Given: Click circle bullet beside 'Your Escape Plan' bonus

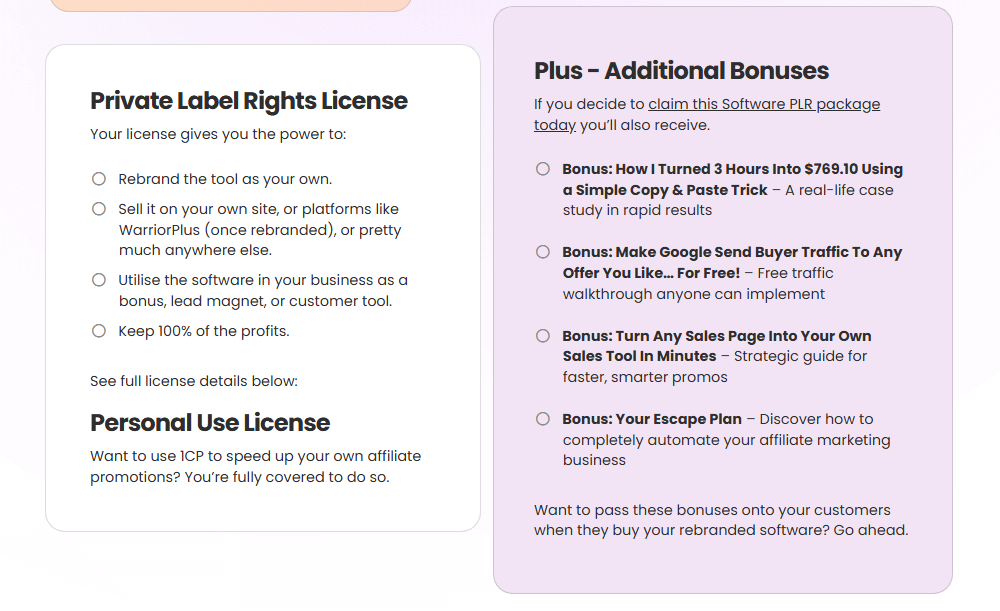Looking at the screenshot, I should (x=543, y=418).
